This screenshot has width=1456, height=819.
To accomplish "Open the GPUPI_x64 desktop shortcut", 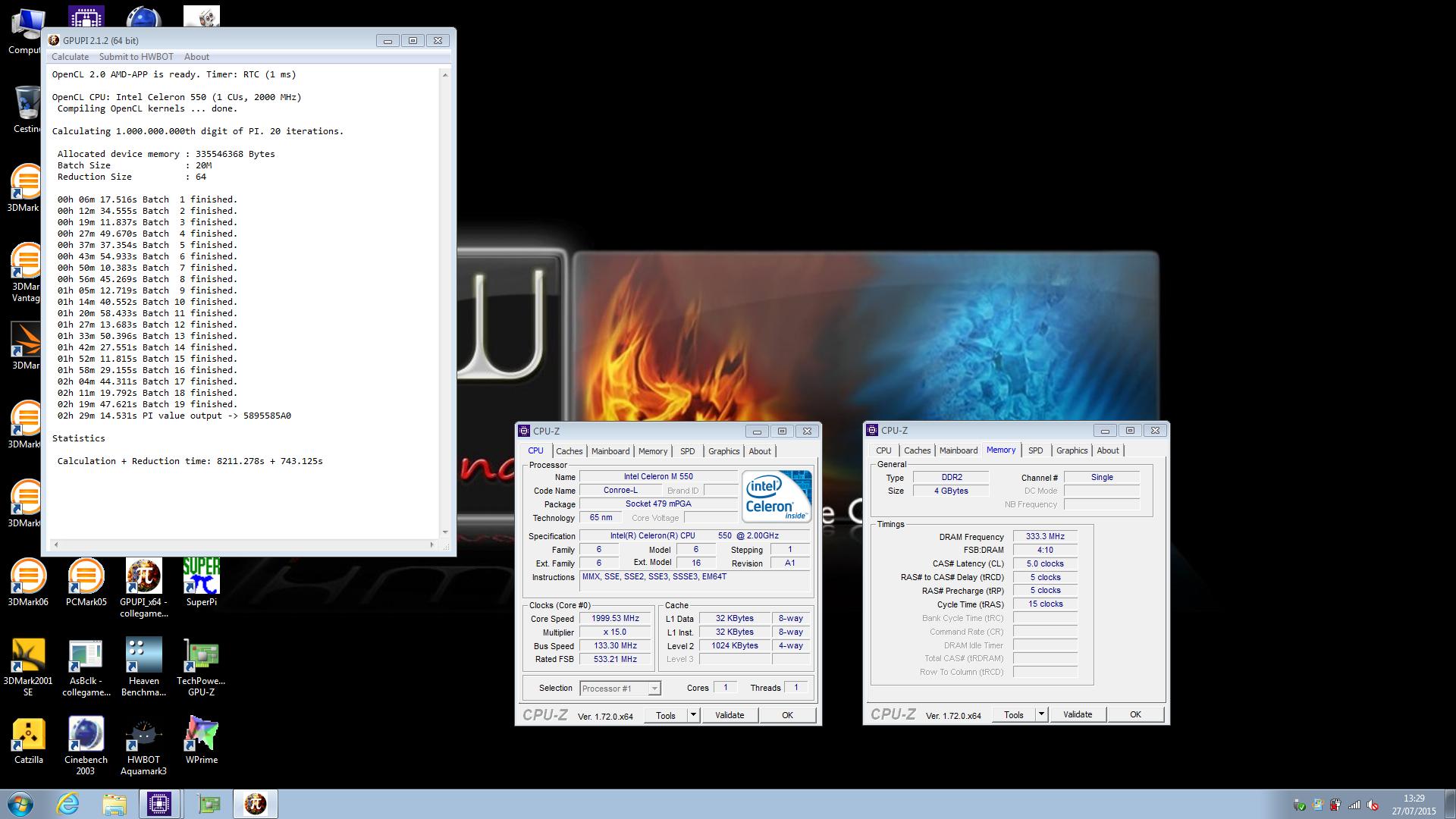I will [x=143, y=588].
